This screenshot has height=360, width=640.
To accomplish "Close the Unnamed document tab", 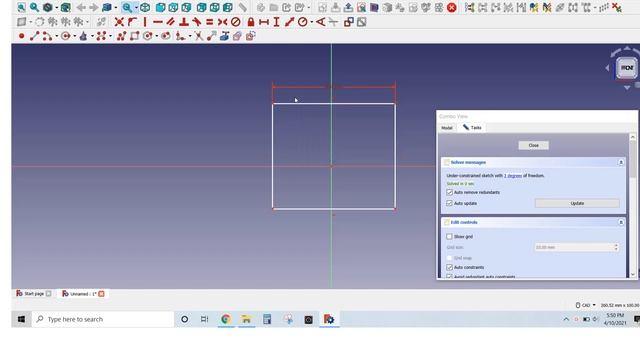I will (x=101, y=293).
